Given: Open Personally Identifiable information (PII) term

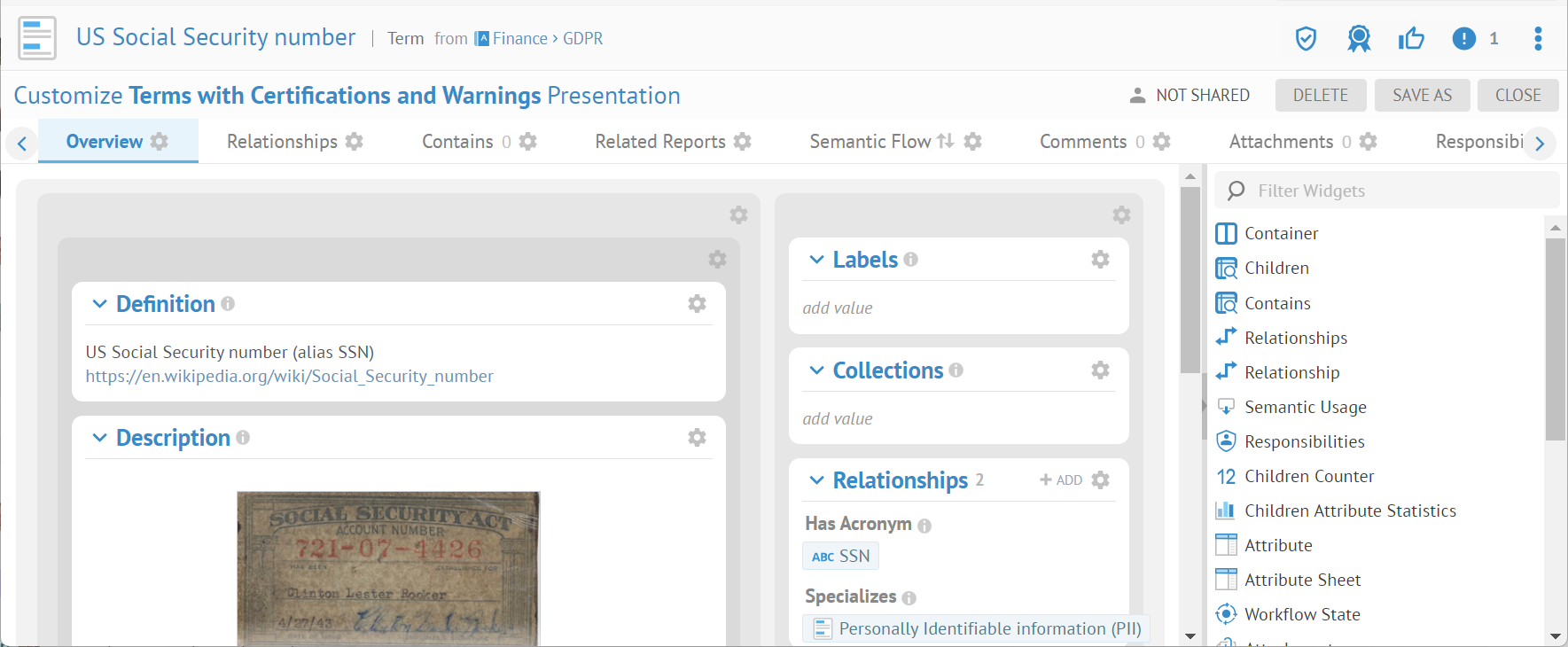Looking at the screenshot, I should pyautogui.click(x=977, y=628).
